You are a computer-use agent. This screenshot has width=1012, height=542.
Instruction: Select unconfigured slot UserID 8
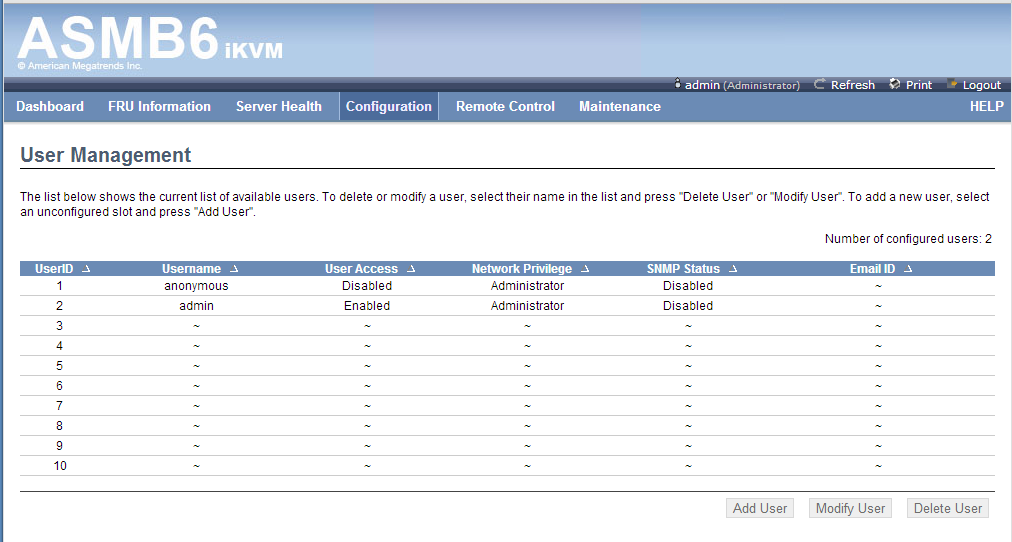59,426
